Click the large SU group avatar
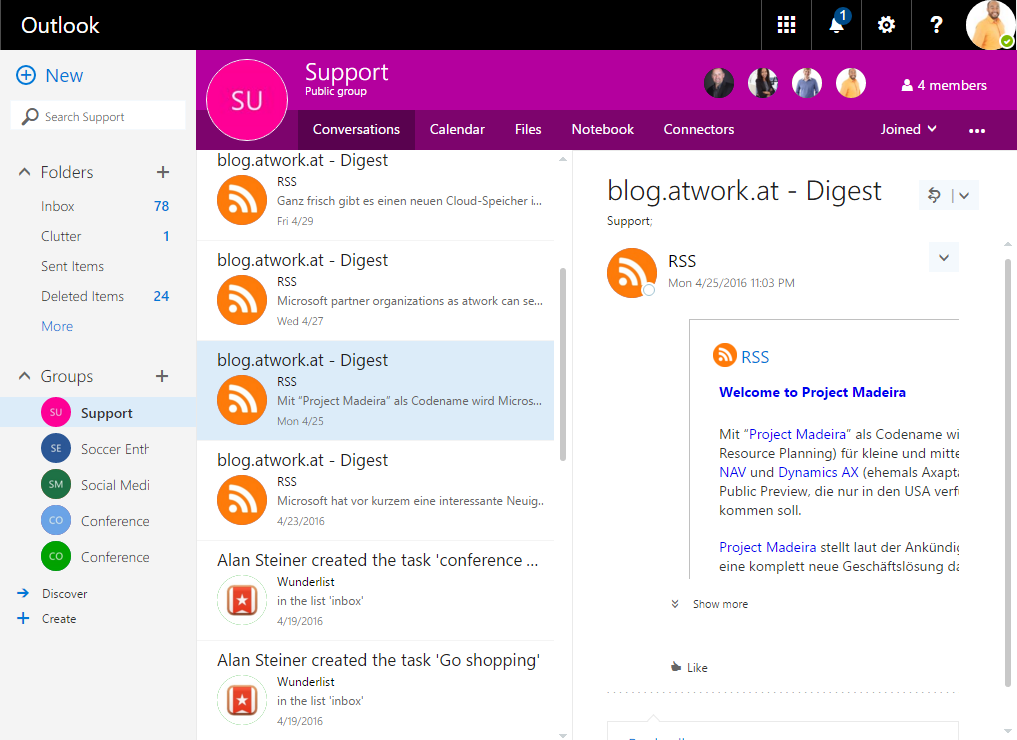 247,100
